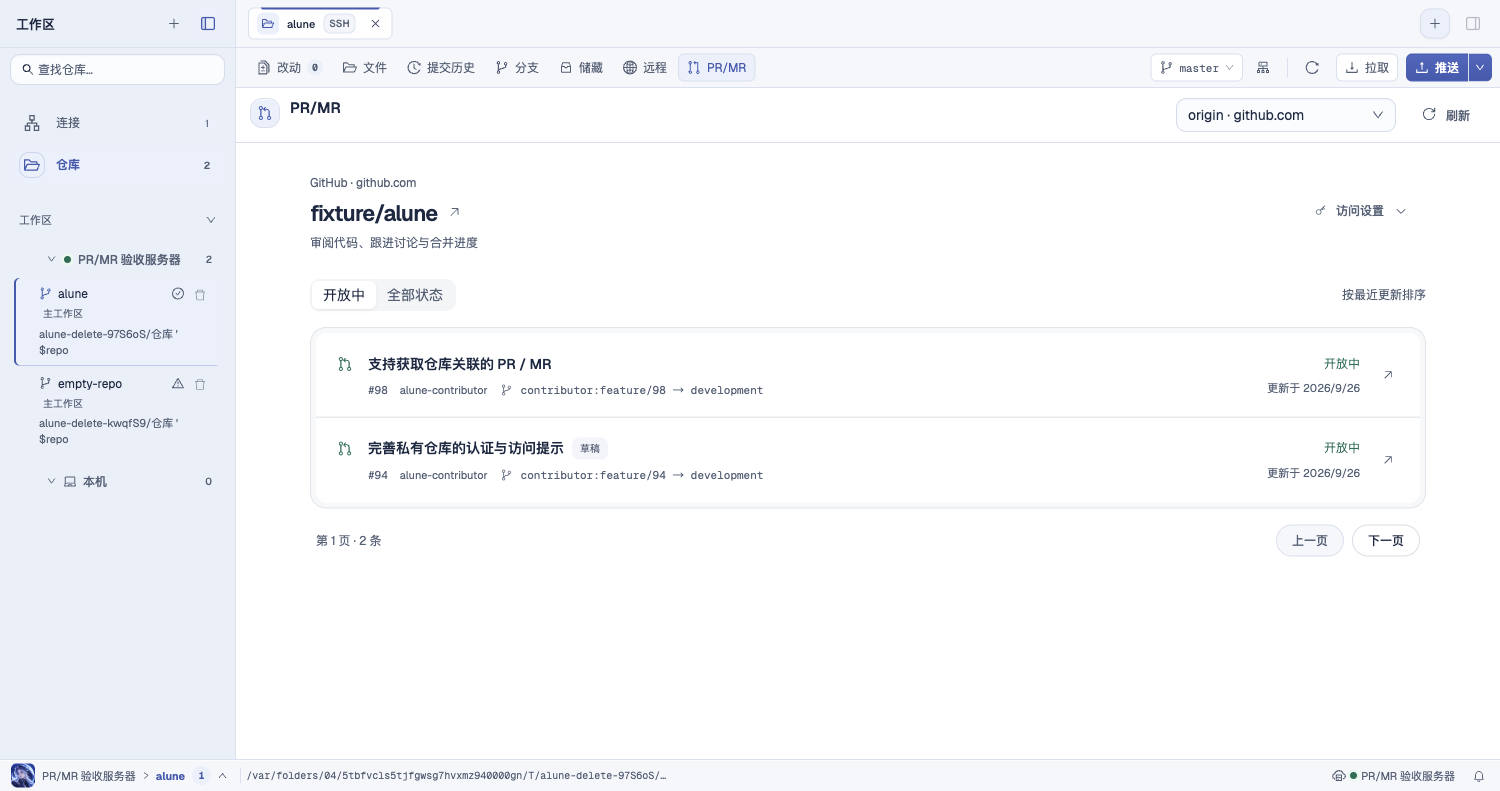The image size is (1500, 791).
Task: Close the alune SSH tab
Action: click(x=375, y=24)
